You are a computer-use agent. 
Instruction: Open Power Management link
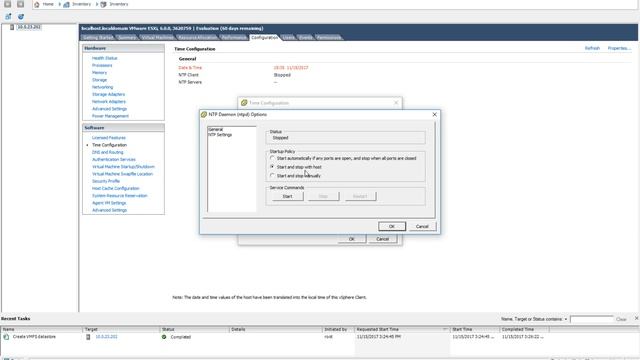coord(110,116)
